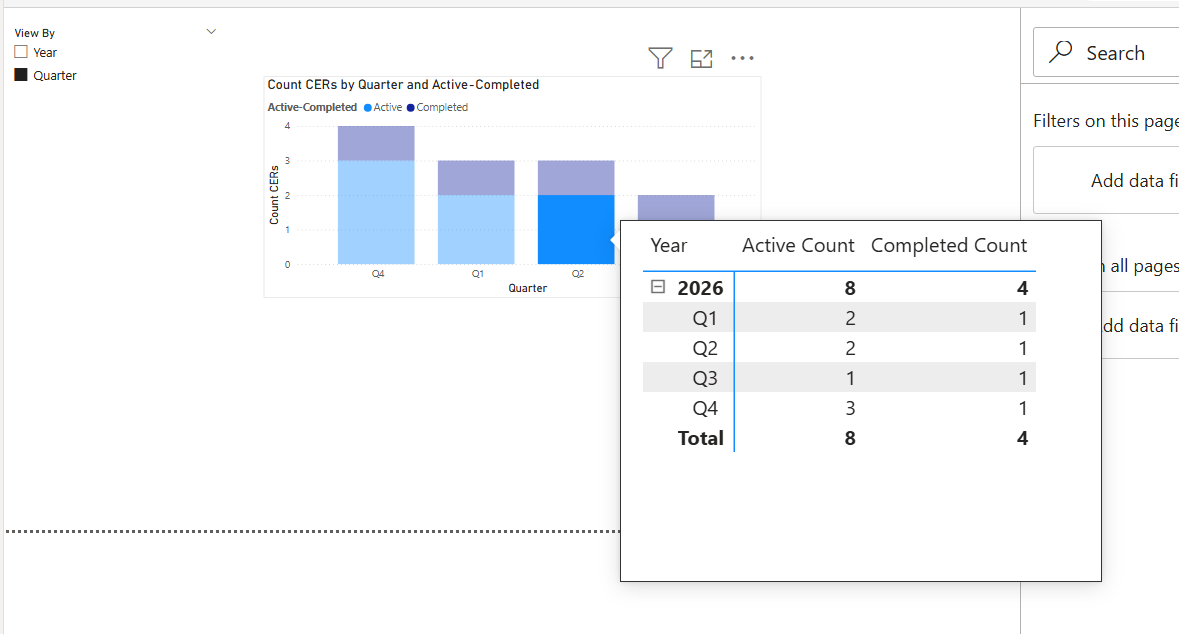1179x634 pixels.
Task: Open the filter icon above the chart
Action: click(660, 58)
